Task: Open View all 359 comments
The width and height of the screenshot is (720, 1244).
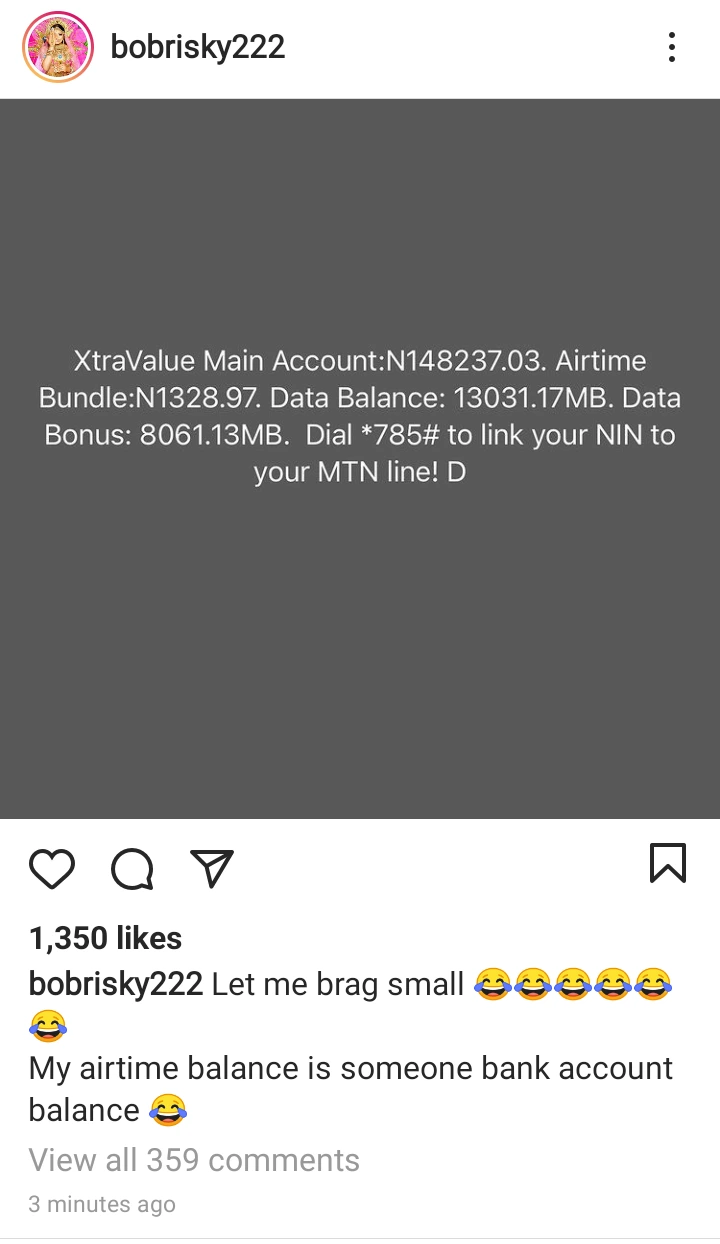Action: coord(194,1160)
